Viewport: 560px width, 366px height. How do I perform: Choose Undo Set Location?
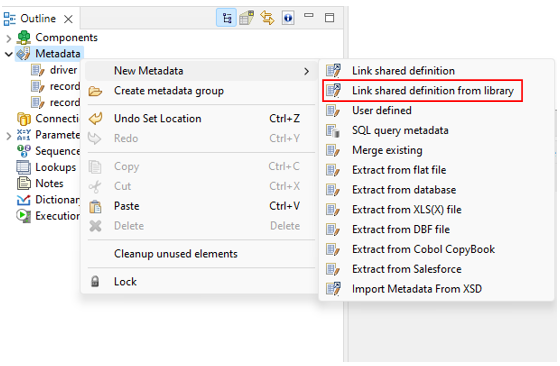201,119
